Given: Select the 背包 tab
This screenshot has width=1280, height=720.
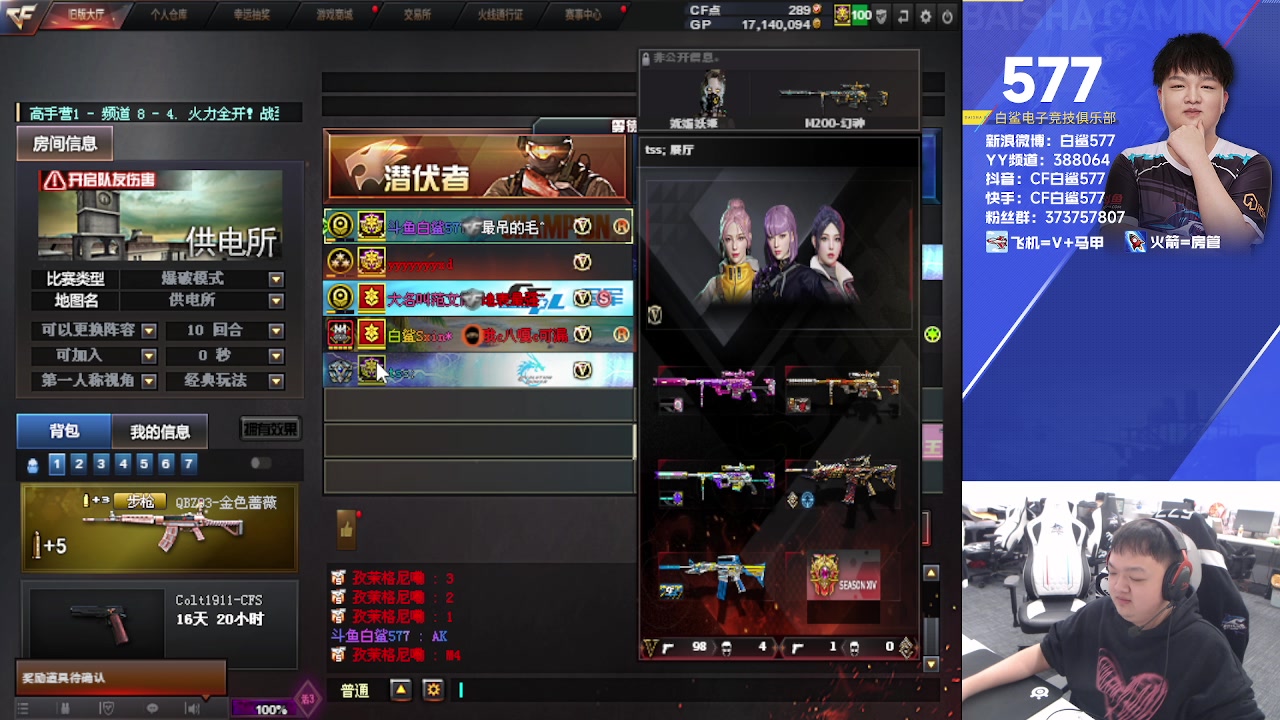Looking at the screenshot, I should [x=64, y=431].
